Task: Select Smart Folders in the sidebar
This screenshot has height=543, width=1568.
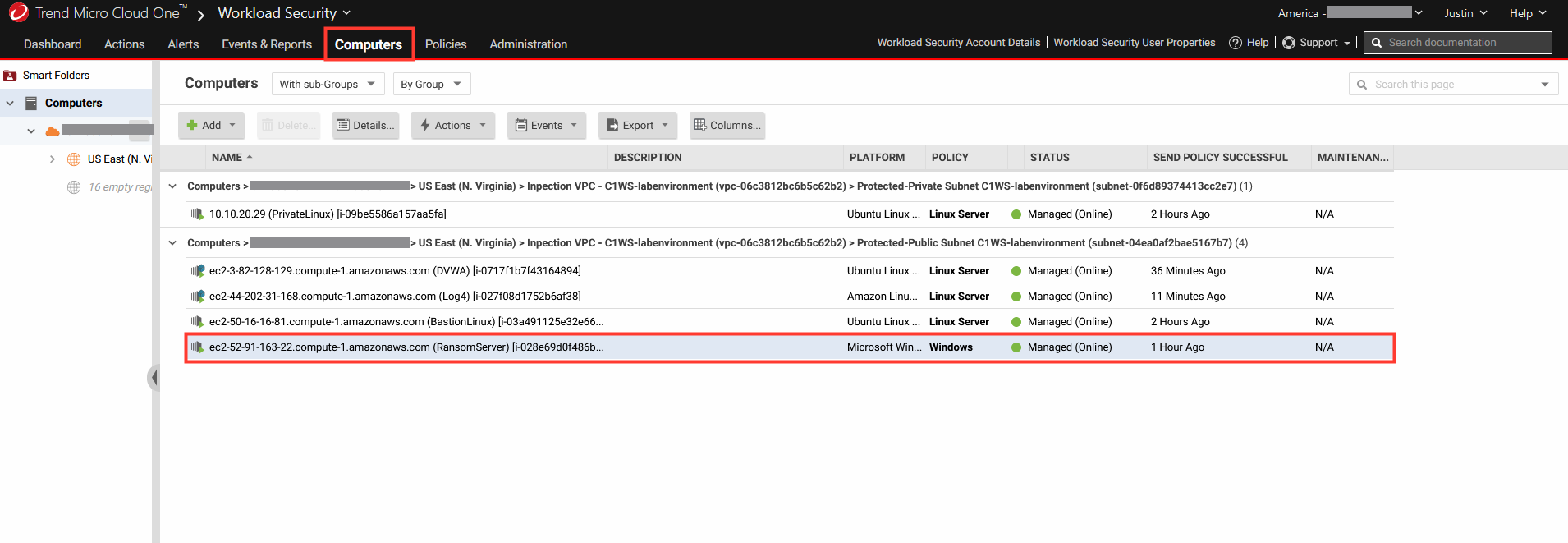Action: coord(56,76)
